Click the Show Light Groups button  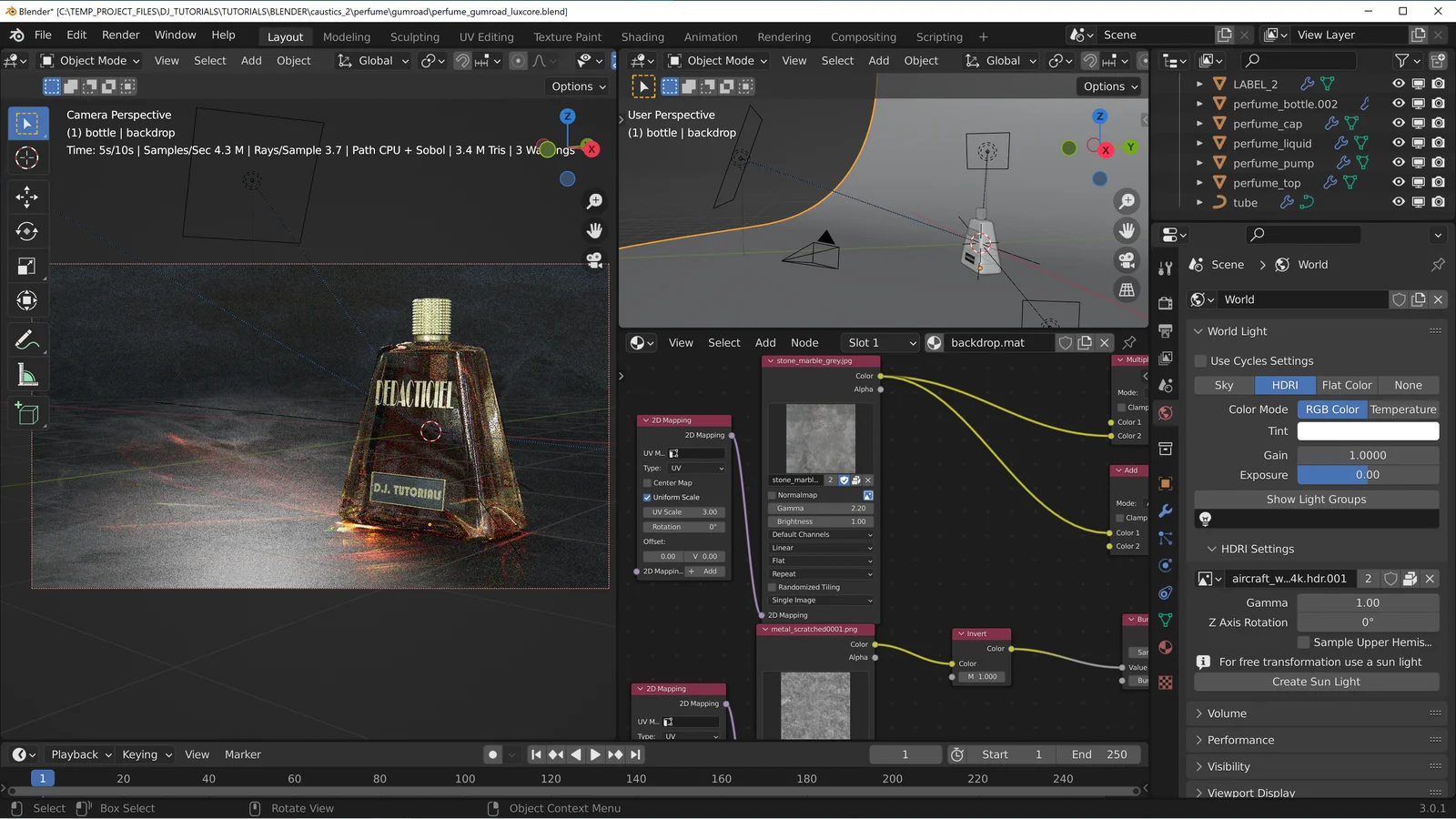(x=1316, y=500)
